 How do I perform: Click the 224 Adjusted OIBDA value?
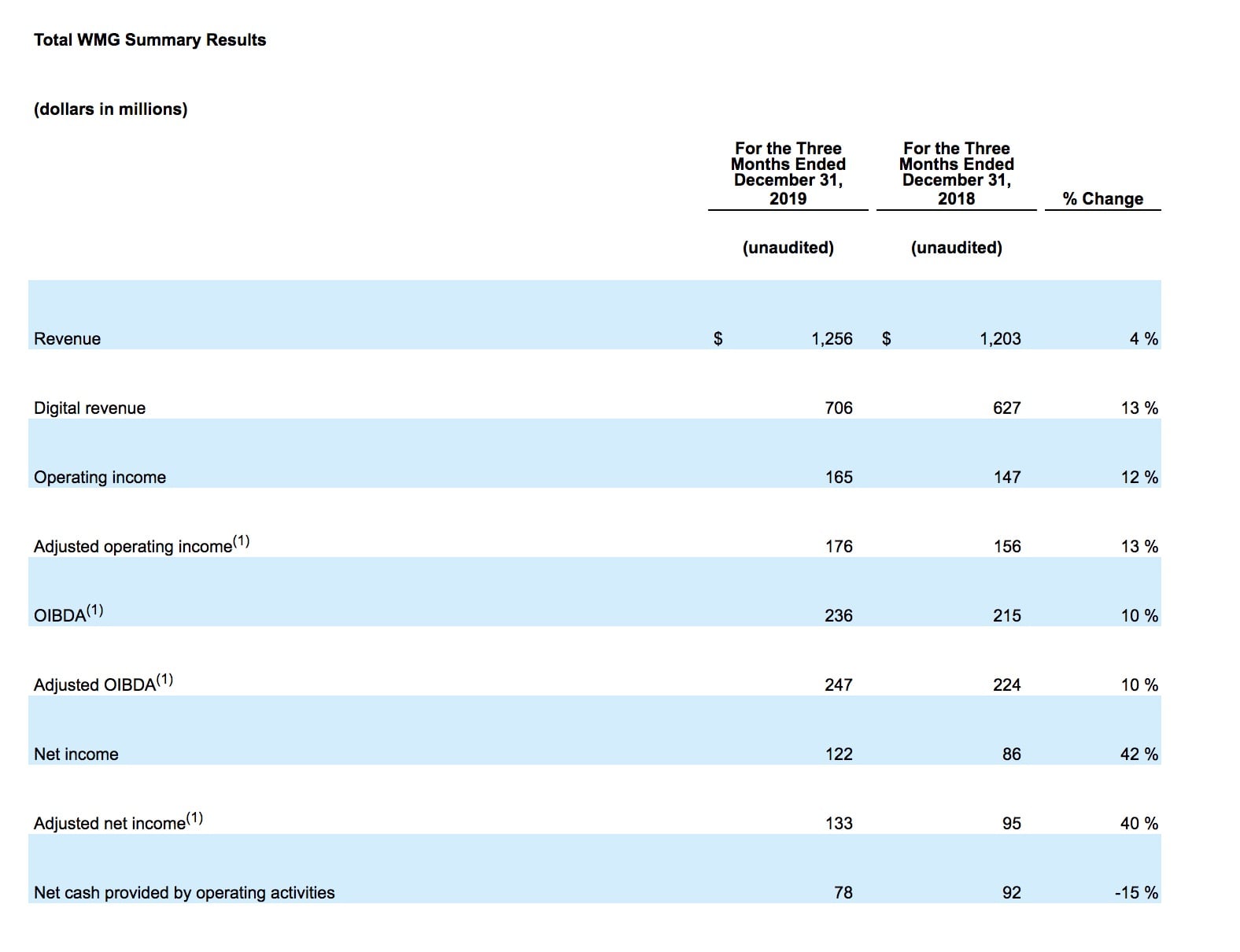[1006, 685]
